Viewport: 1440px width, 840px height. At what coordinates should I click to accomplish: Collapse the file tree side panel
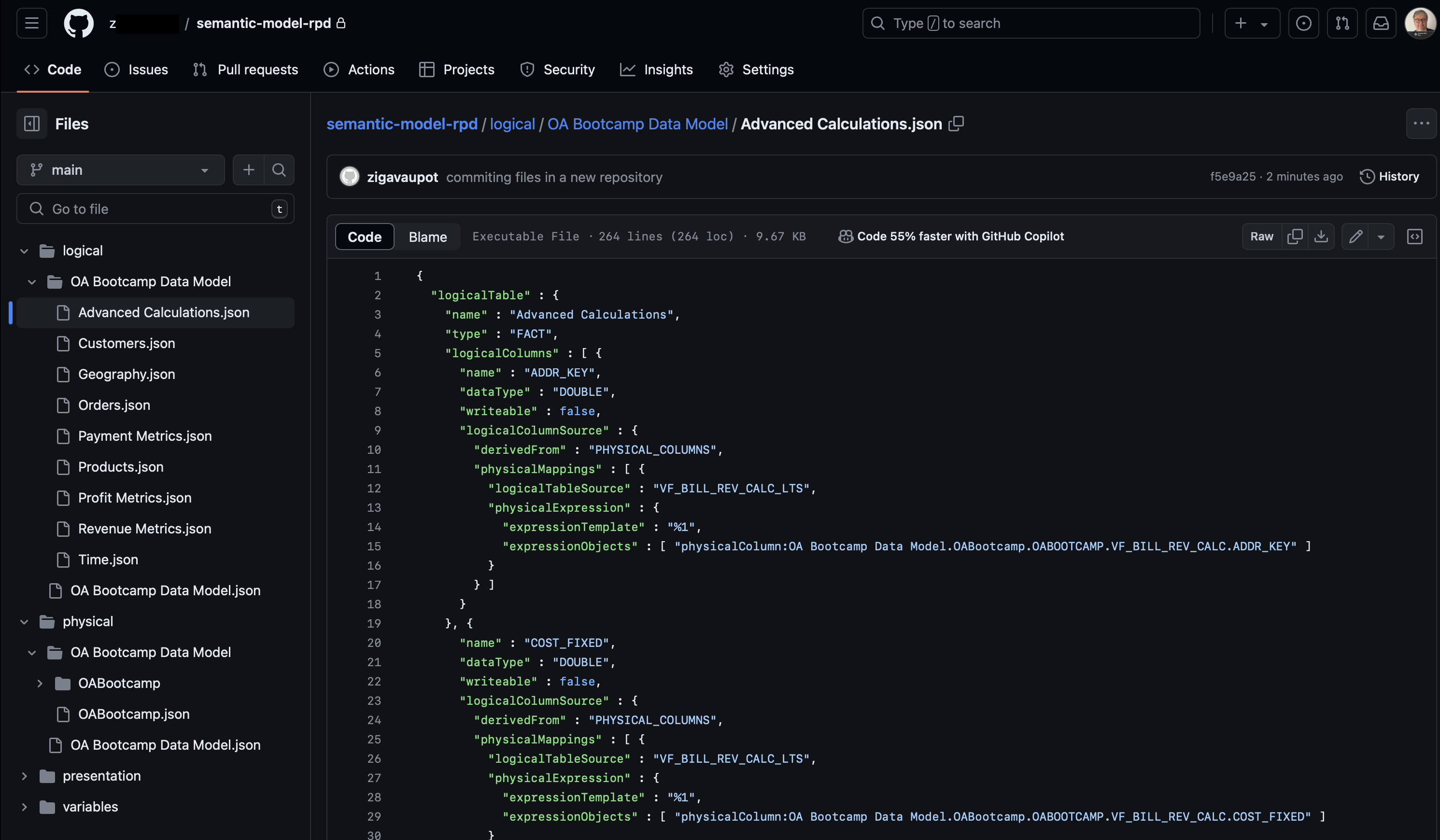(32, 124)
